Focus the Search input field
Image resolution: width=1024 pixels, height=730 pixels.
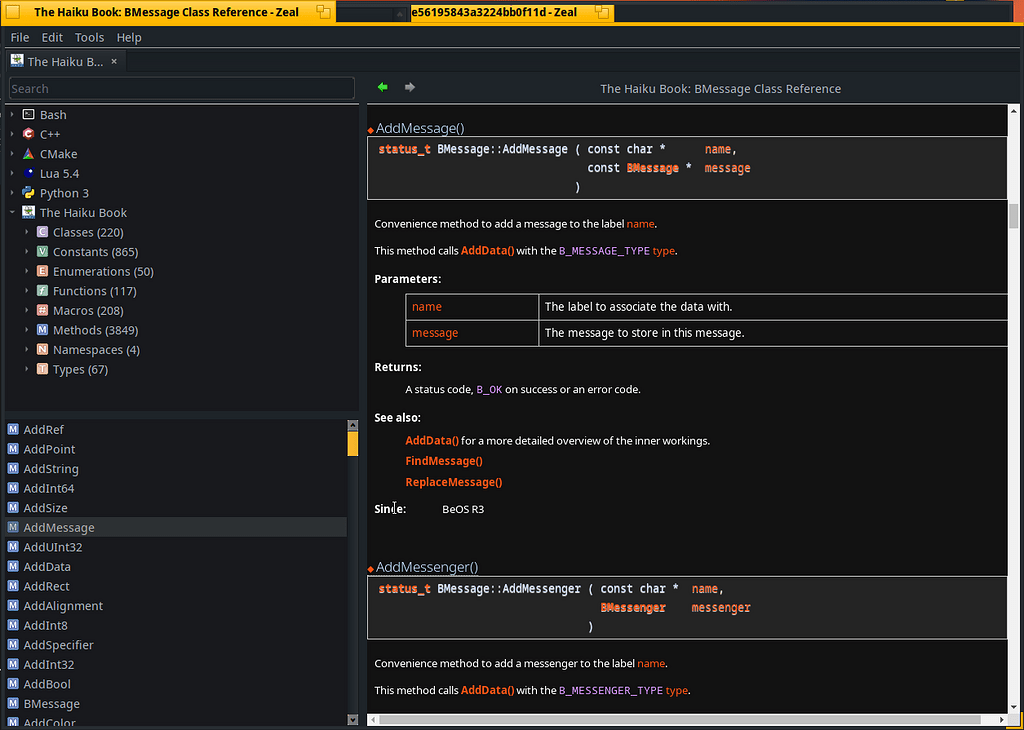[x=182, y=88]
